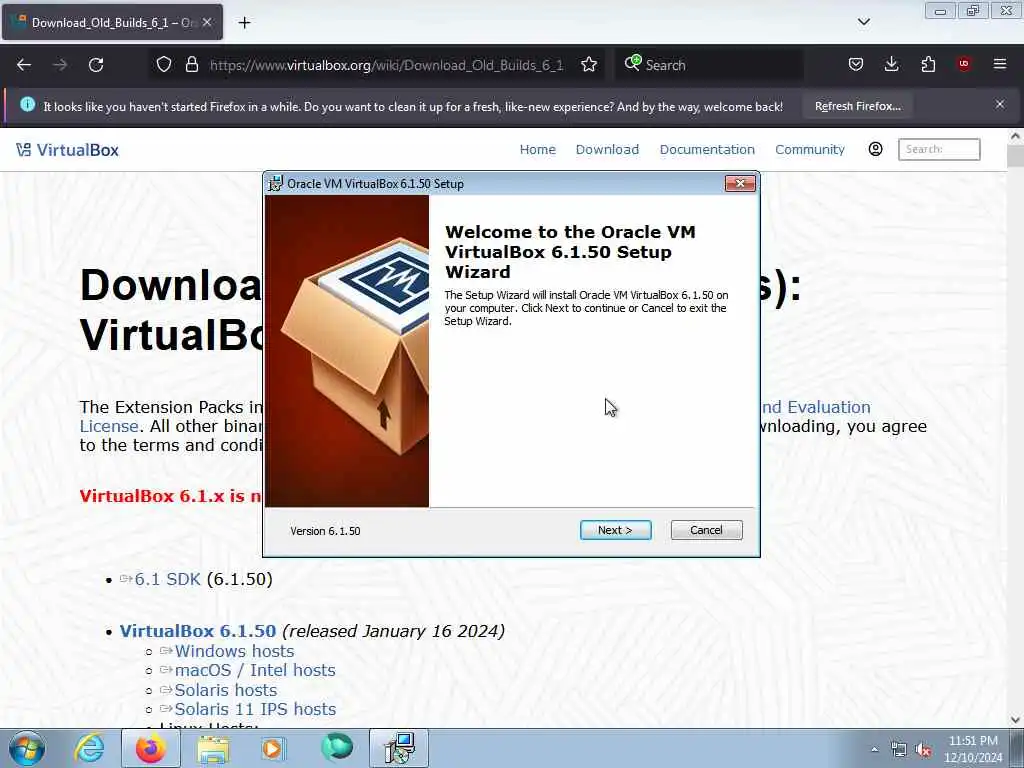This screenshot has width=1024, height=768.
Task: Open the Extensions puzzle icon
Action: tap(928, 64)
